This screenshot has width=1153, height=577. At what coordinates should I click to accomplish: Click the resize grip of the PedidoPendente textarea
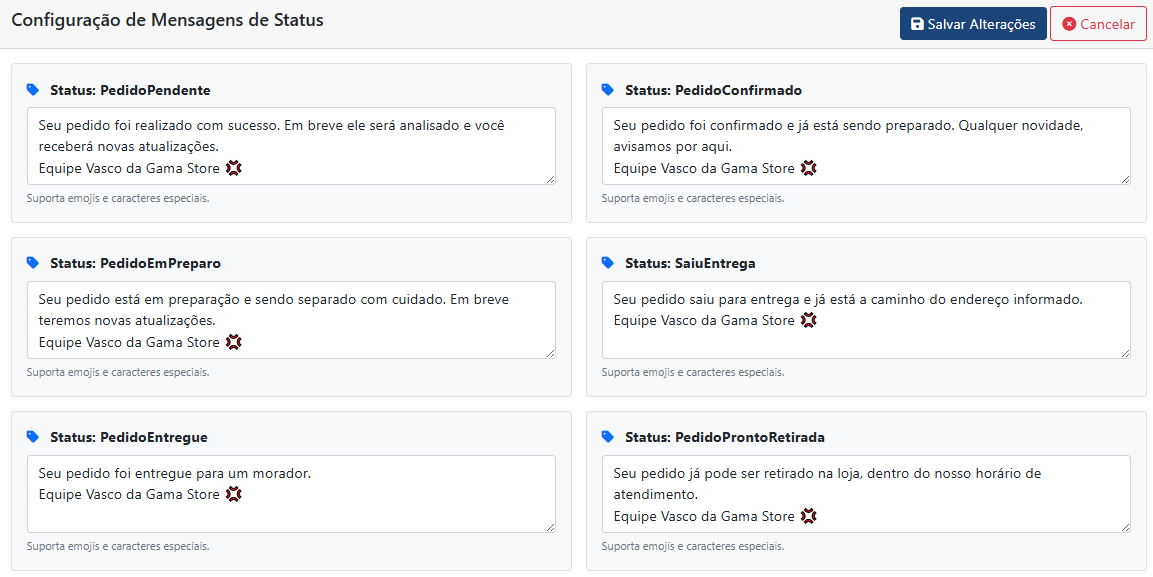pyautogui.click(x=552, y=180)
